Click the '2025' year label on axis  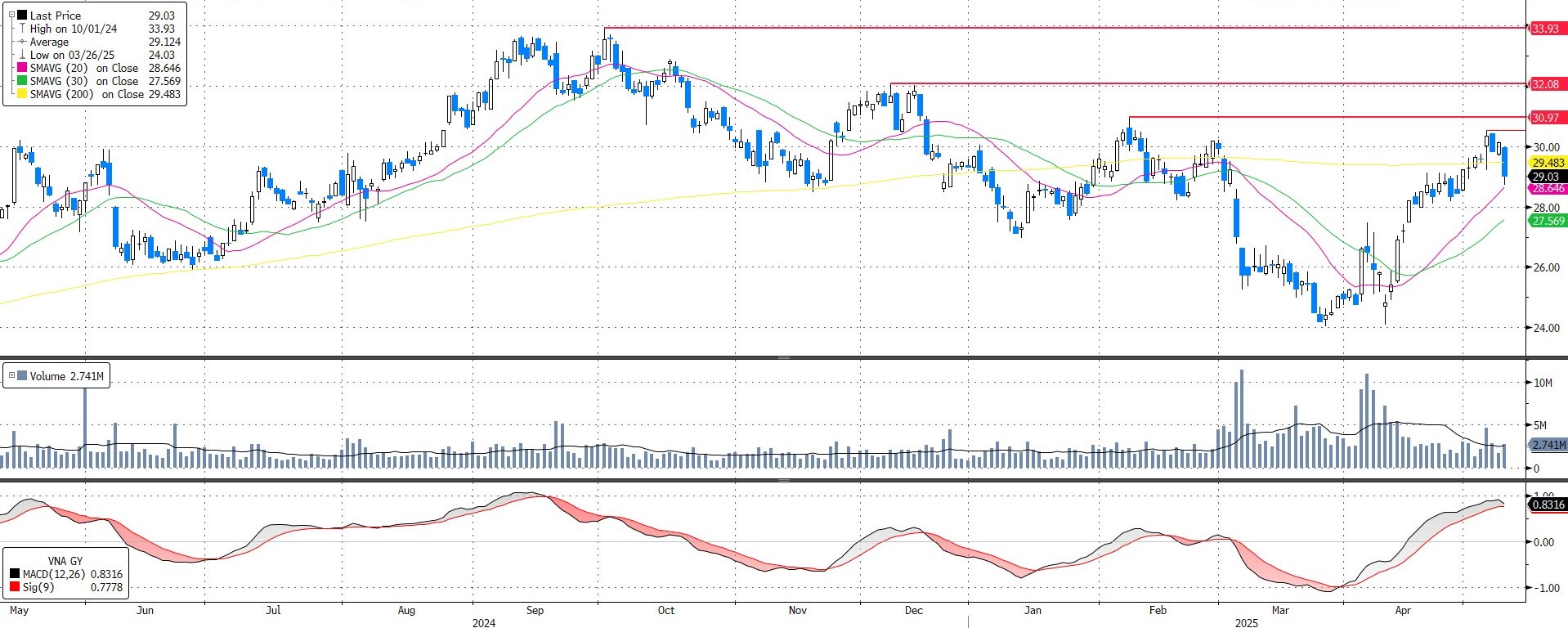point(1247,623)
